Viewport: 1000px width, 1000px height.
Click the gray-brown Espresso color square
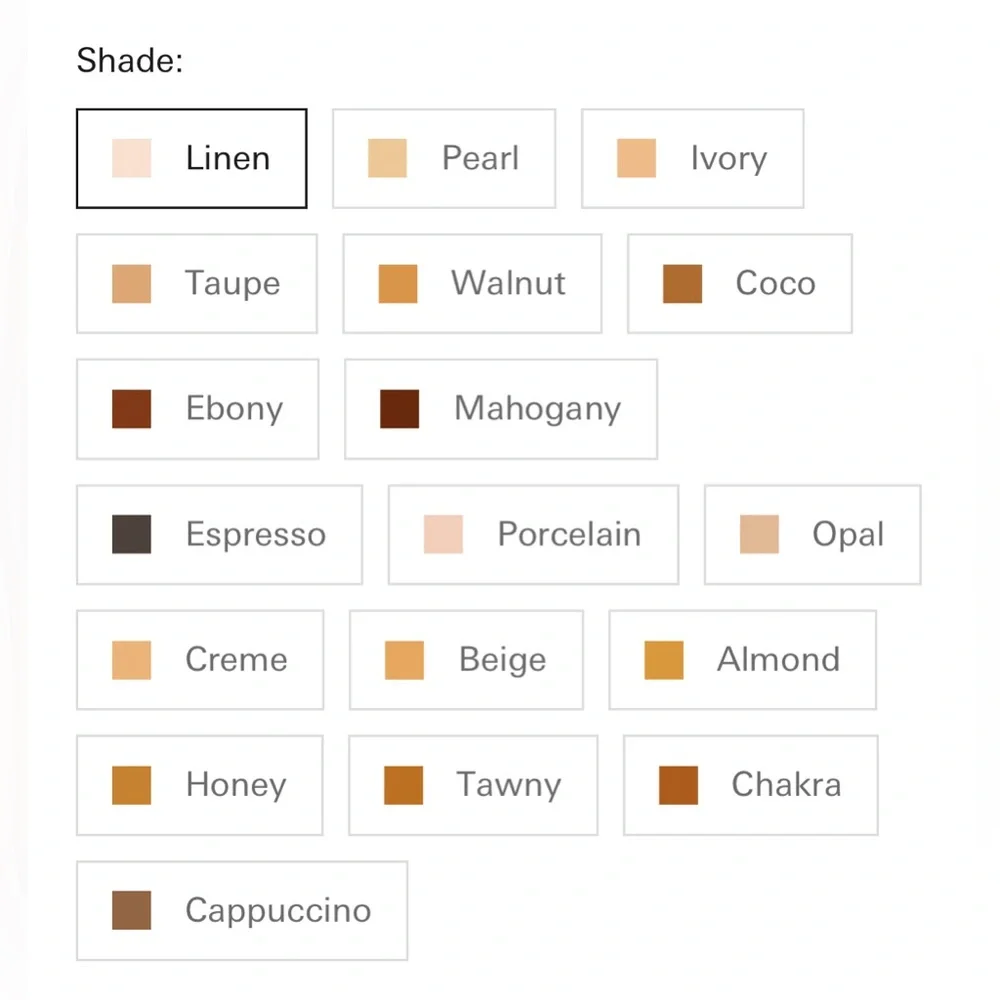point(131,534)
